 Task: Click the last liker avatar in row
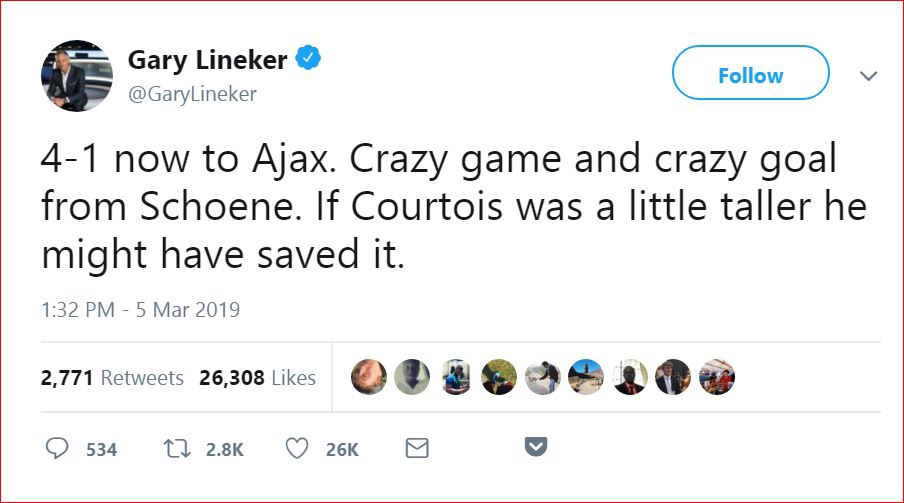pos(717,377)
